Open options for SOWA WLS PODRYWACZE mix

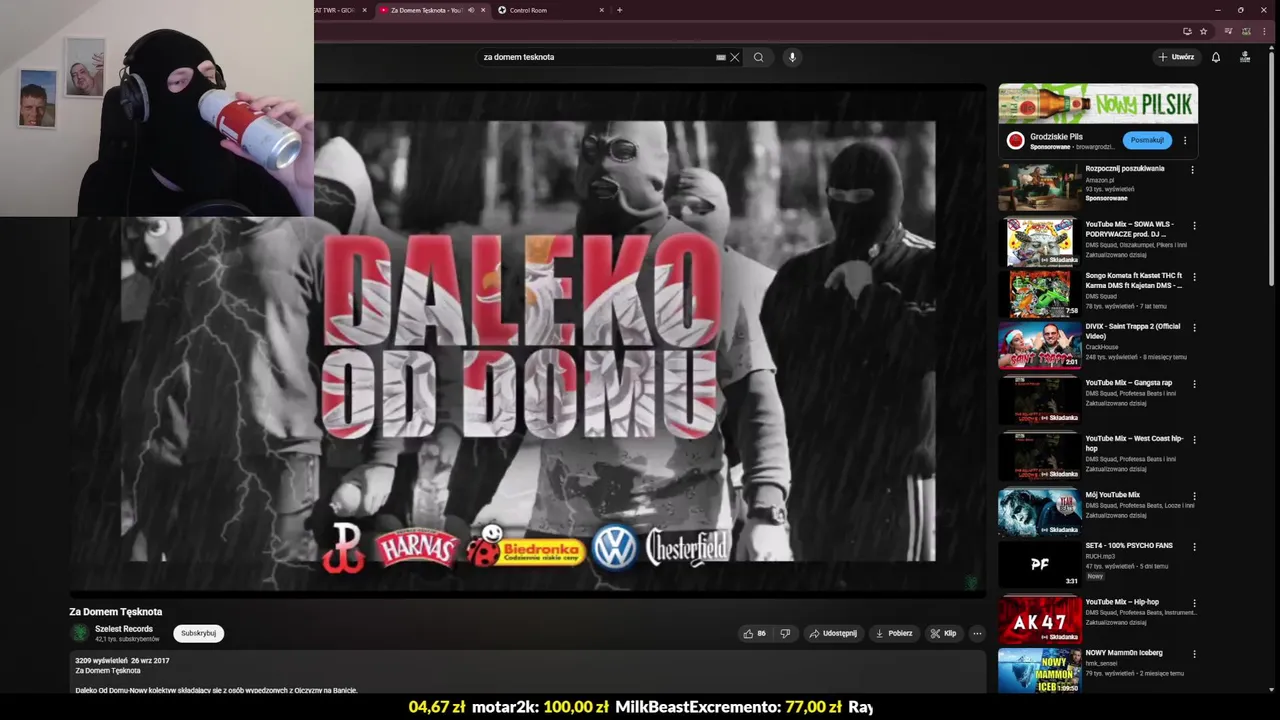coord(1194,226)
